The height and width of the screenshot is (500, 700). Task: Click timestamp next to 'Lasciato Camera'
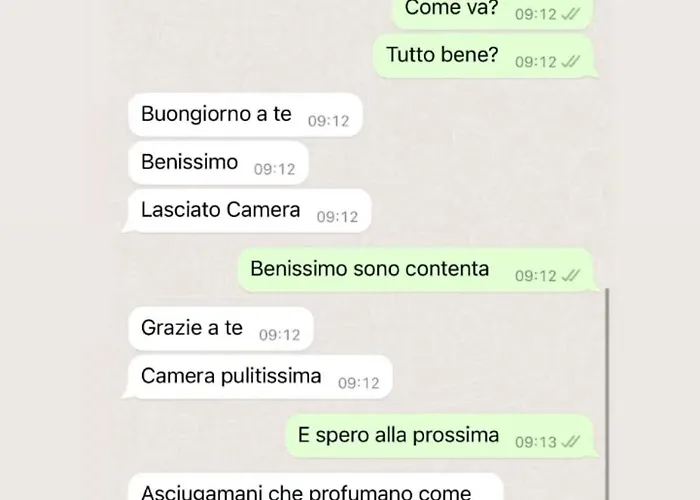pos(338,217)
